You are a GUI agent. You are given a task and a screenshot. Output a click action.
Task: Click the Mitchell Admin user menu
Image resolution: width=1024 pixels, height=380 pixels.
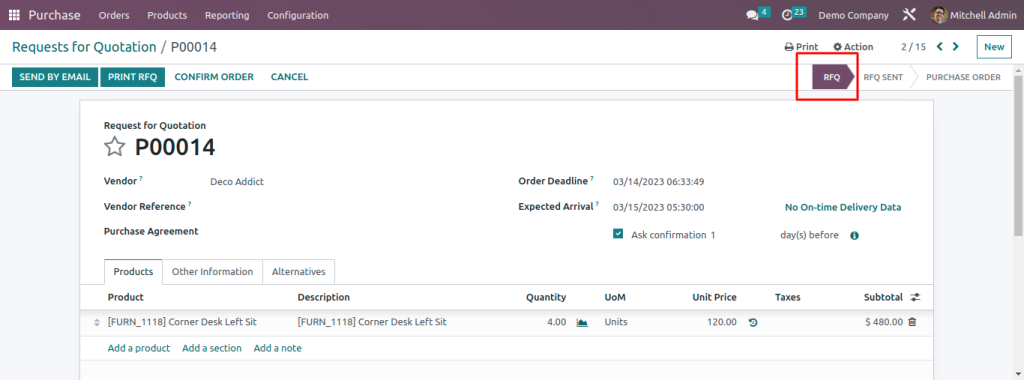tap(974, 15)
